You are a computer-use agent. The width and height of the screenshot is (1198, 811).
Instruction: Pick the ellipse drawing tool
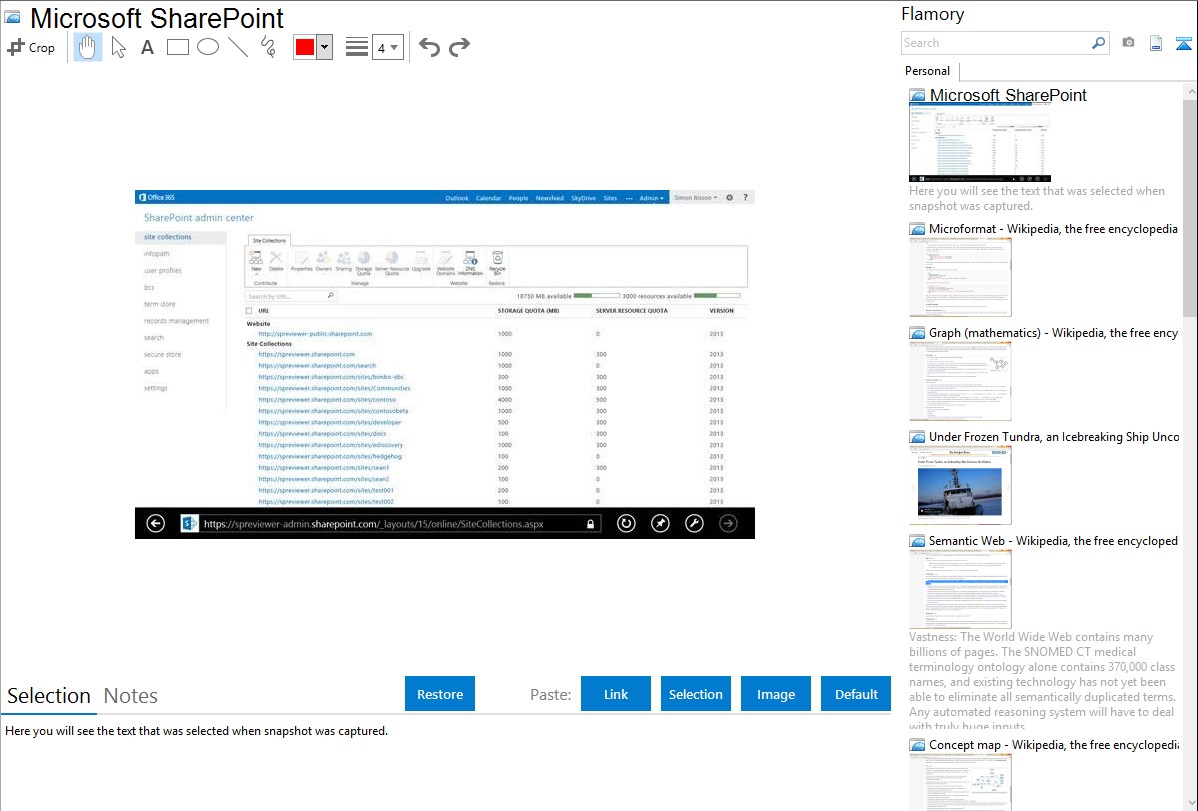coord(208,47)
